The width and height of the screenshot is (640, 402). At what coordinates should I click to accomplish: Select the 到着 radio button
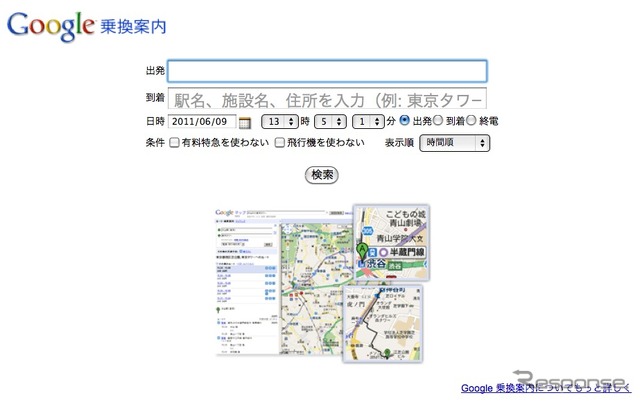438,120
